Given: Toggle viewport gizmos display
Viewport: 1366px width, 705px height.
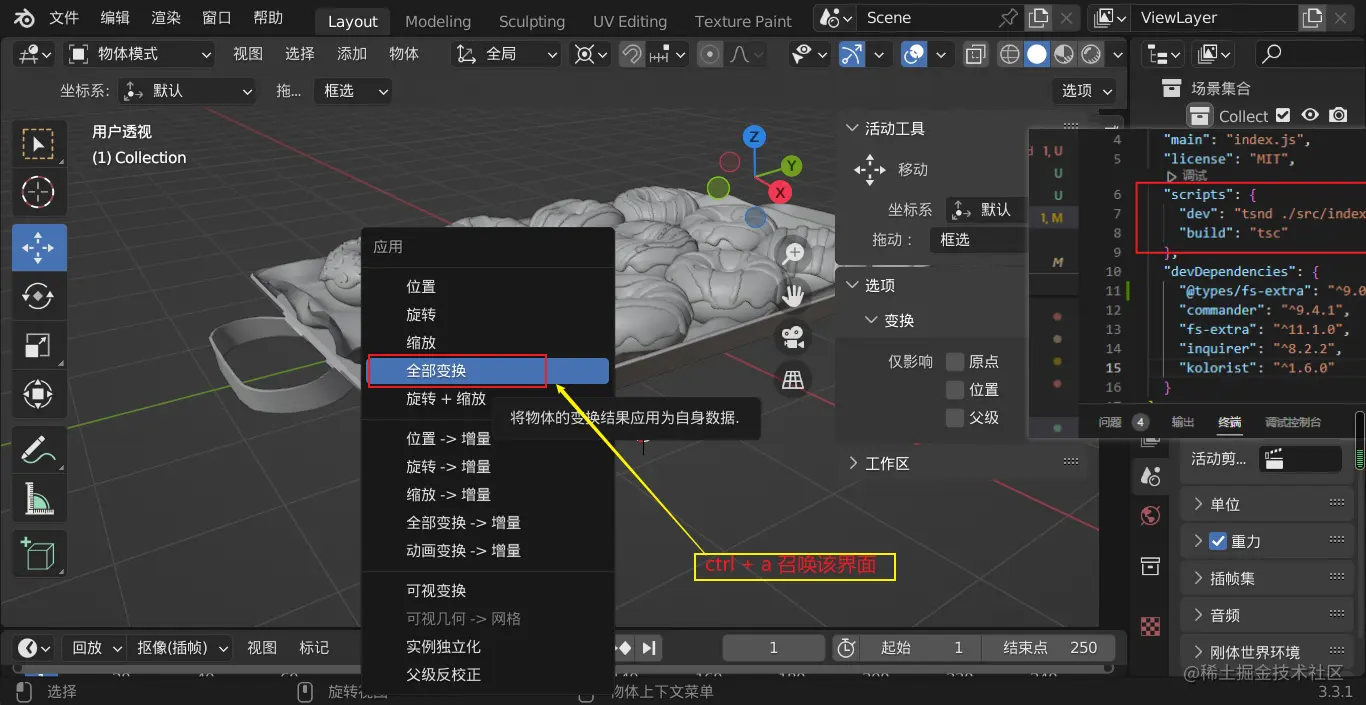Looking at the screenshot, I should [852, 54].
